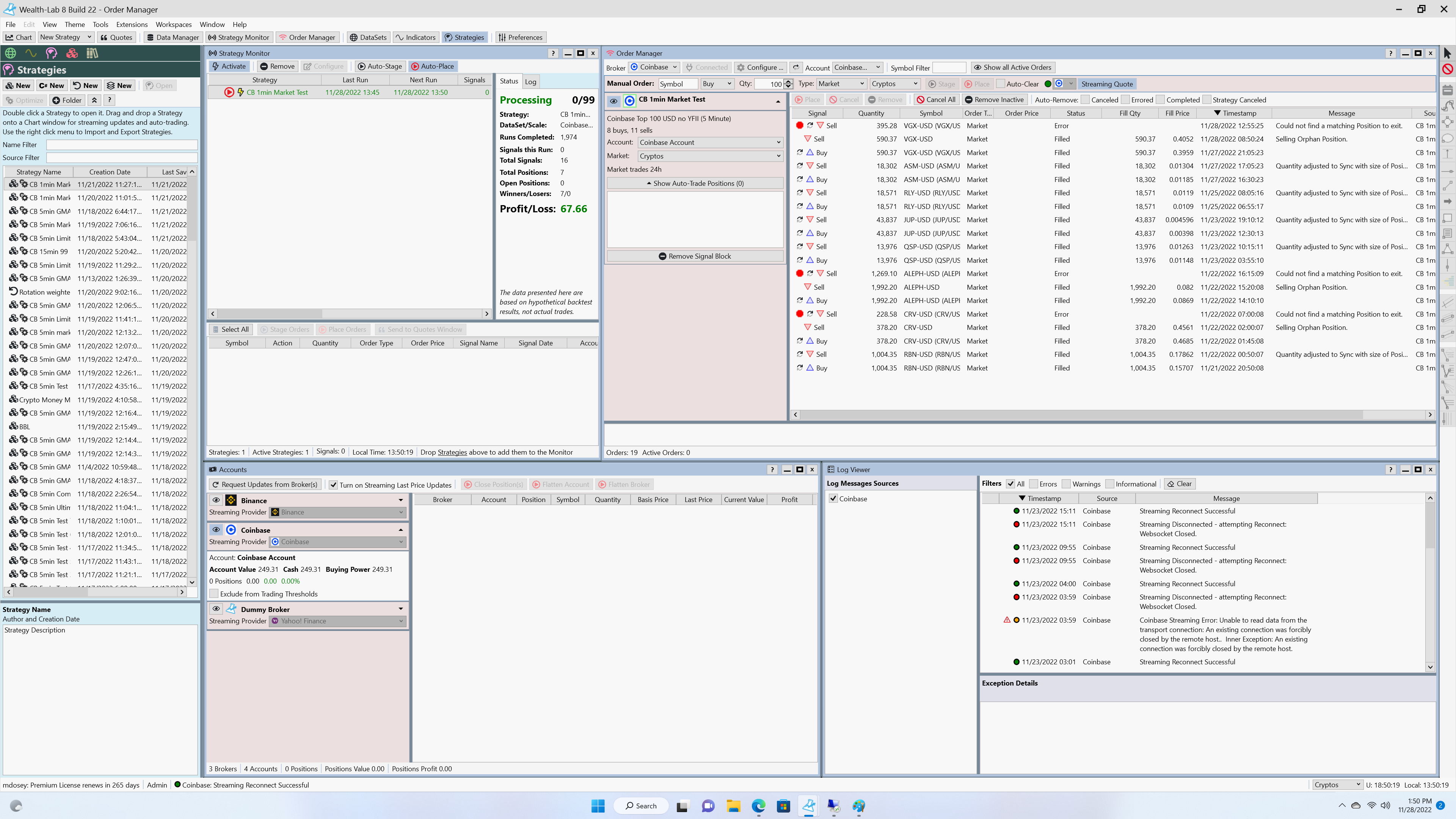
Task: Click the help question mark in Strategy Monitor title
Action: coord(553,53)
